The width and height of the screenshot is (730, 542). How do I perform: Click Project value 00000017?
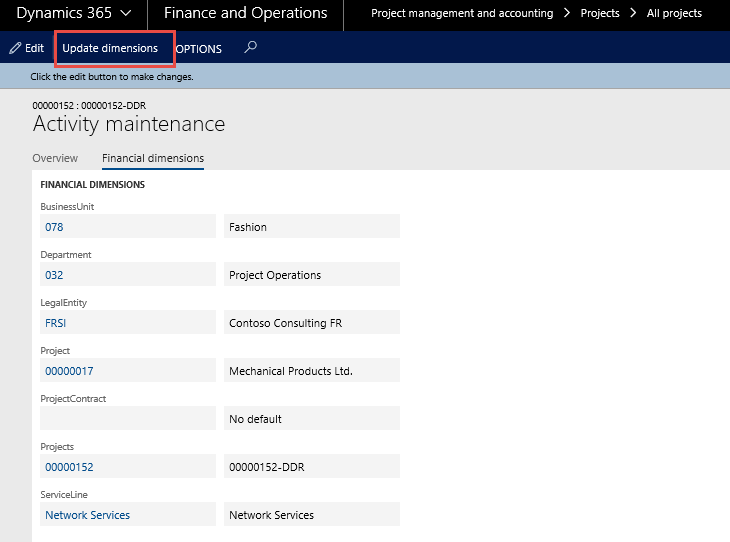click(x=69, y=371)
